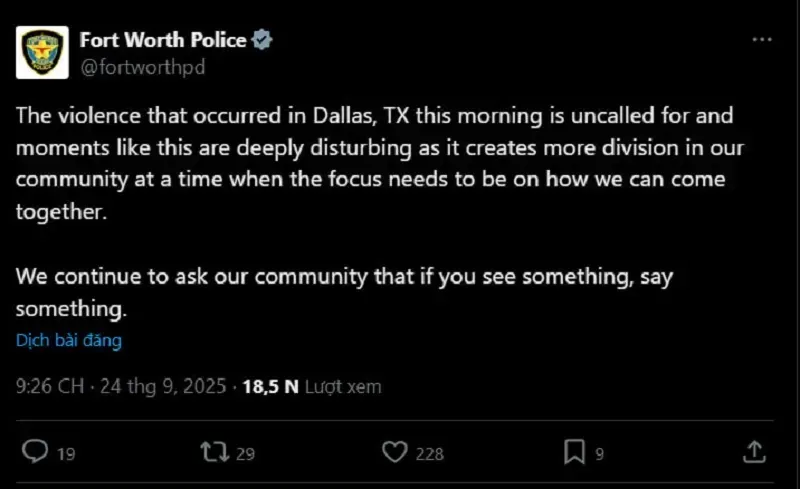Open the 18,5 N view count
The width and height of the screenshot is (800, 489).
point(270,386)
